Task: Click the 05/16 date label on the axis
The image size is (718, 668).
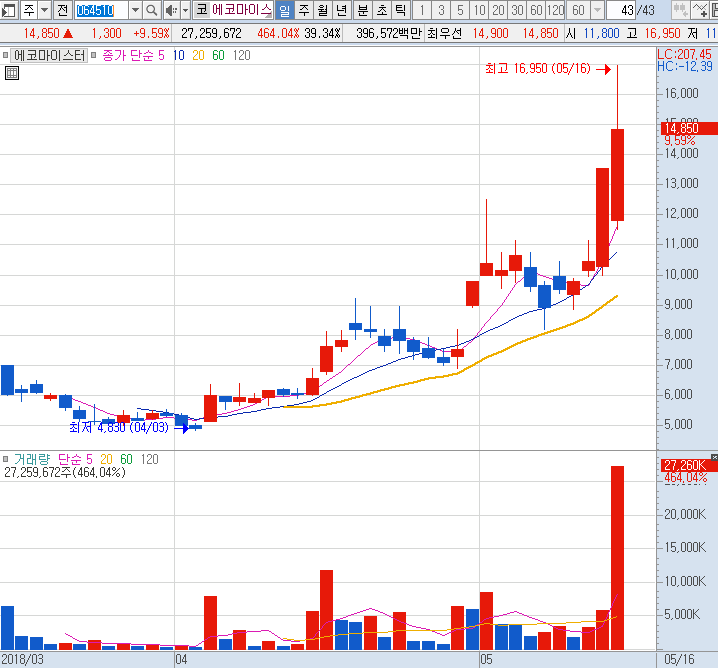Action: (x=679, y=659)
